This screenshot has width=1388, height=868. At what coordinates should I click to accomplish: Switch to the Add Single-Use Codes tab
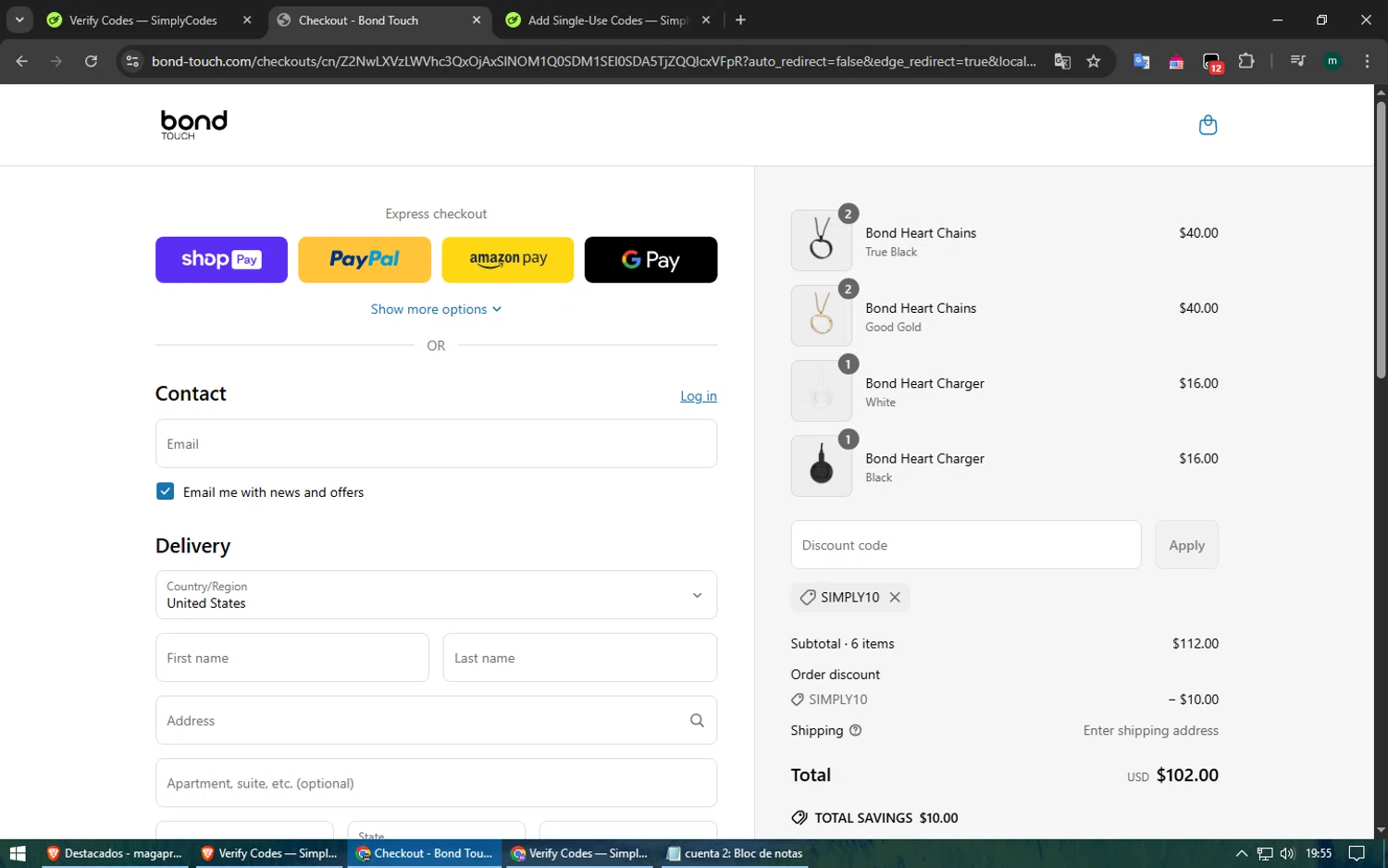tap(607, 19)
